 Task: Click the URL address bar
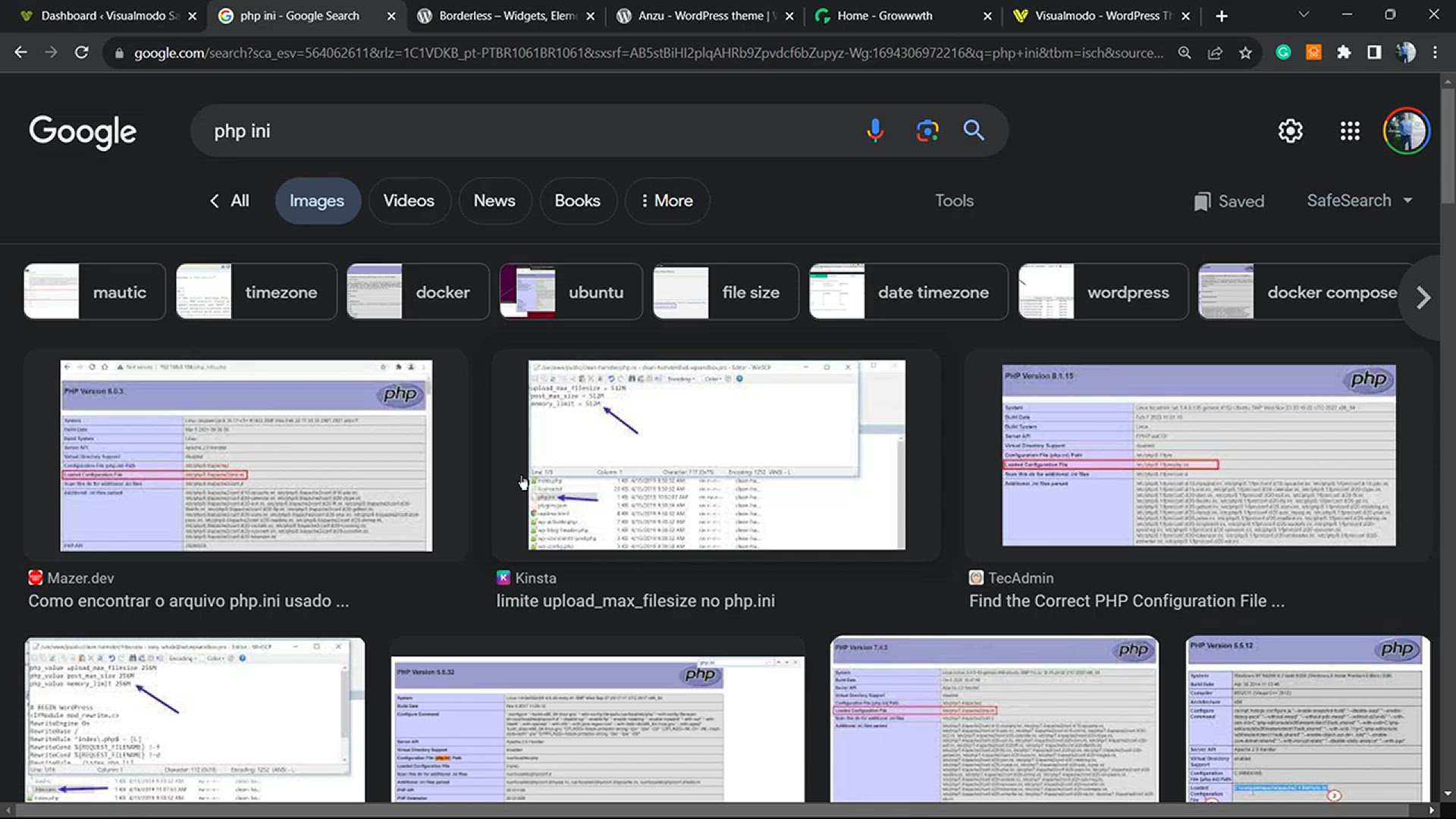pos(648,53)
